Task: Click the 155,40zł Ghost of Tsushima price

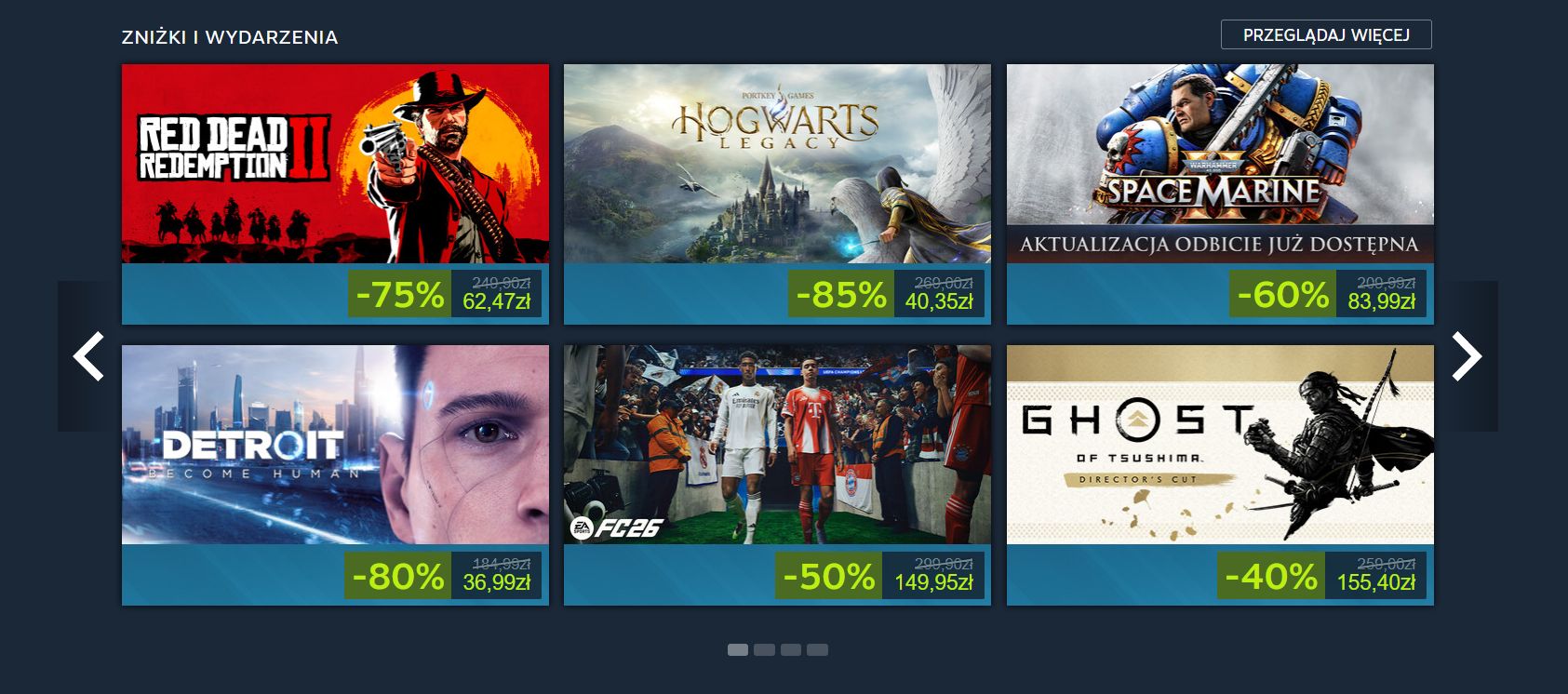Action: (1375, 582)
